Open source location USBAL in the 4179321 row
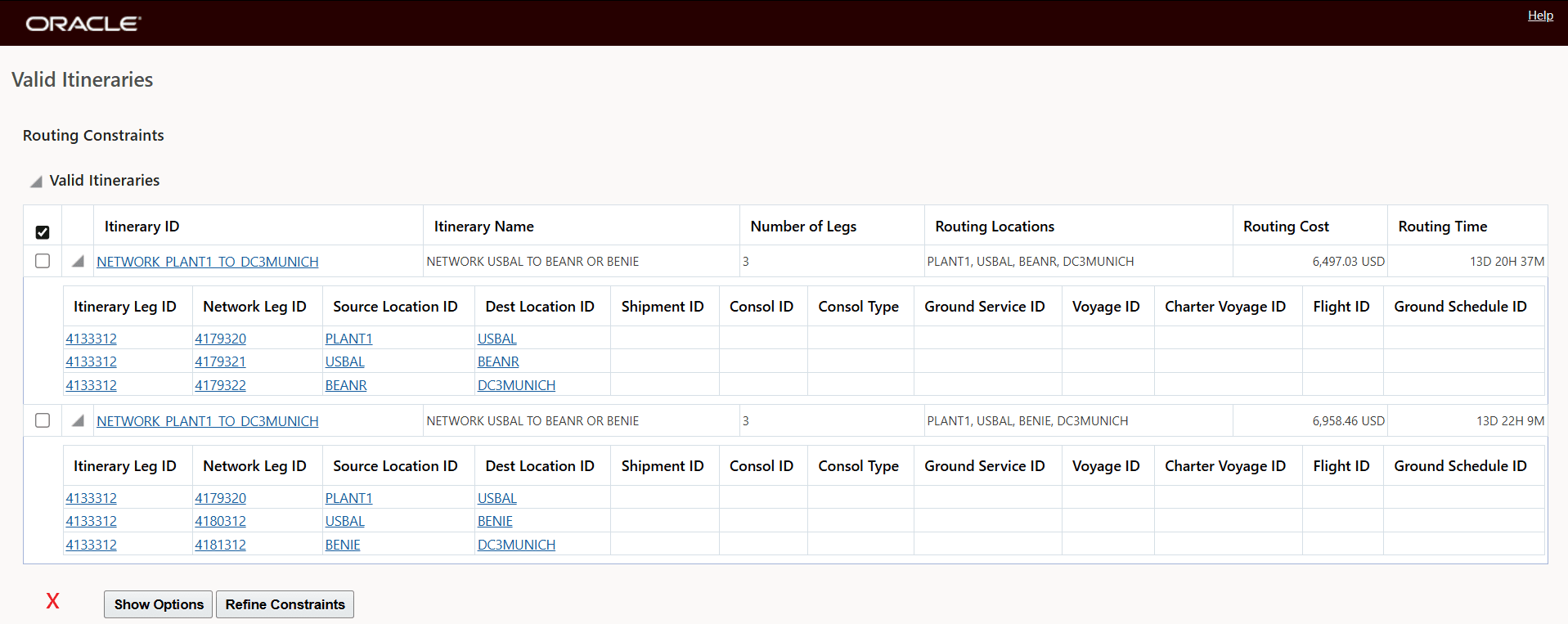This screenshot has height=624, width=1568. [x=344, y=361]
